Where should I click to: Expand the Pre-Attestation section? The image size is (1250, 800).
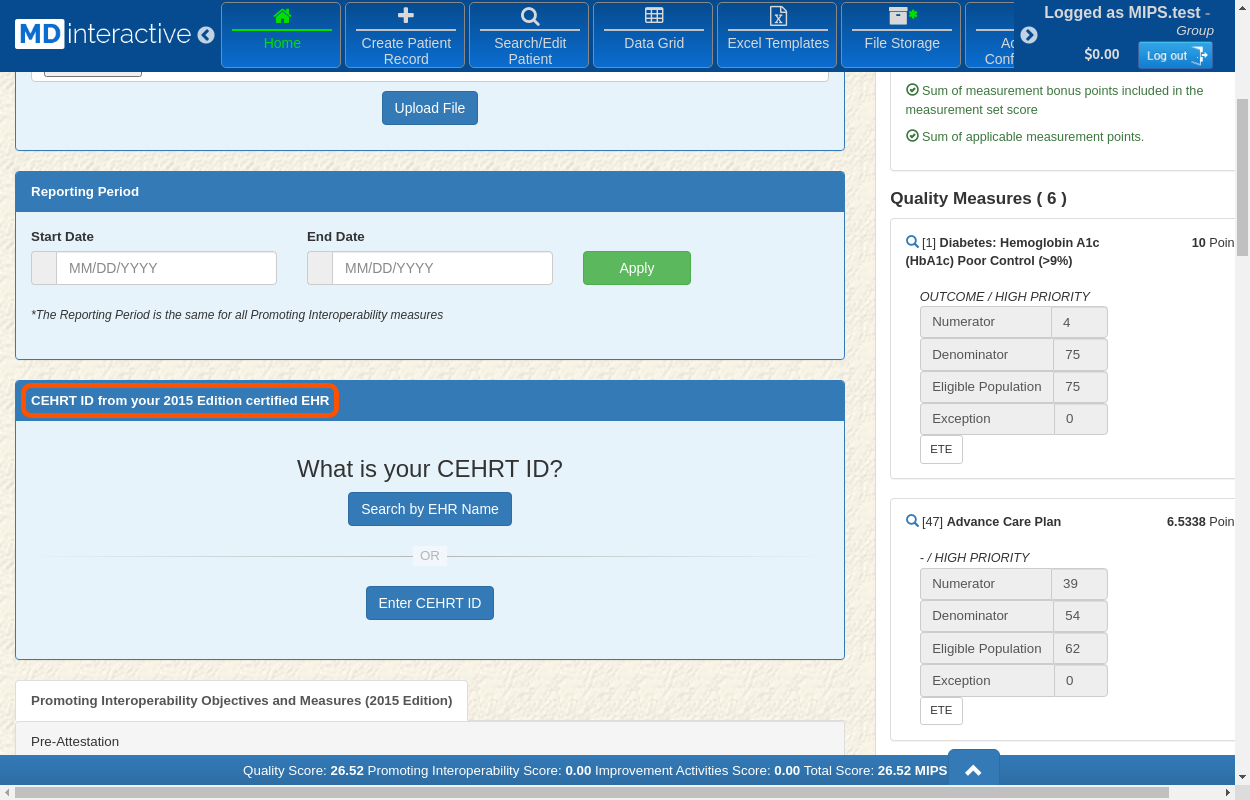pyautogui.click(x=75, y=741)
